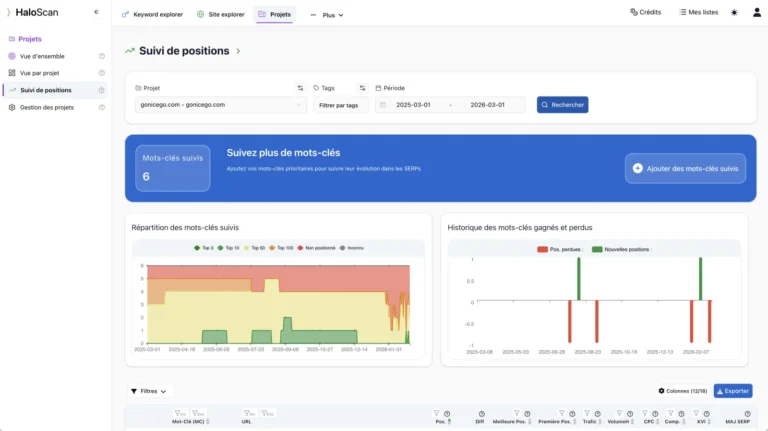Screen dimensions: 768x431
Task: Open Gestion des projets in the sidebar
Action: [47, 107]
